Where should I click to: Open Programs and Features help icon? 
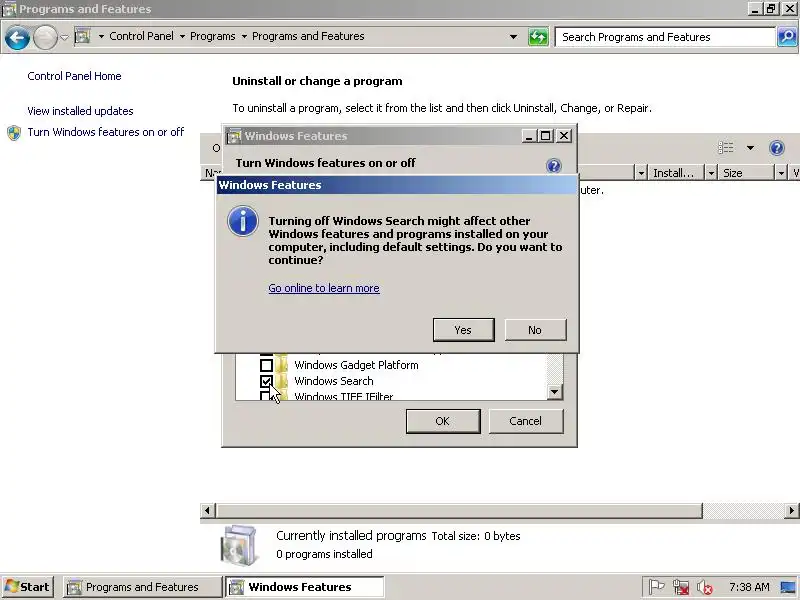[777, 148]
